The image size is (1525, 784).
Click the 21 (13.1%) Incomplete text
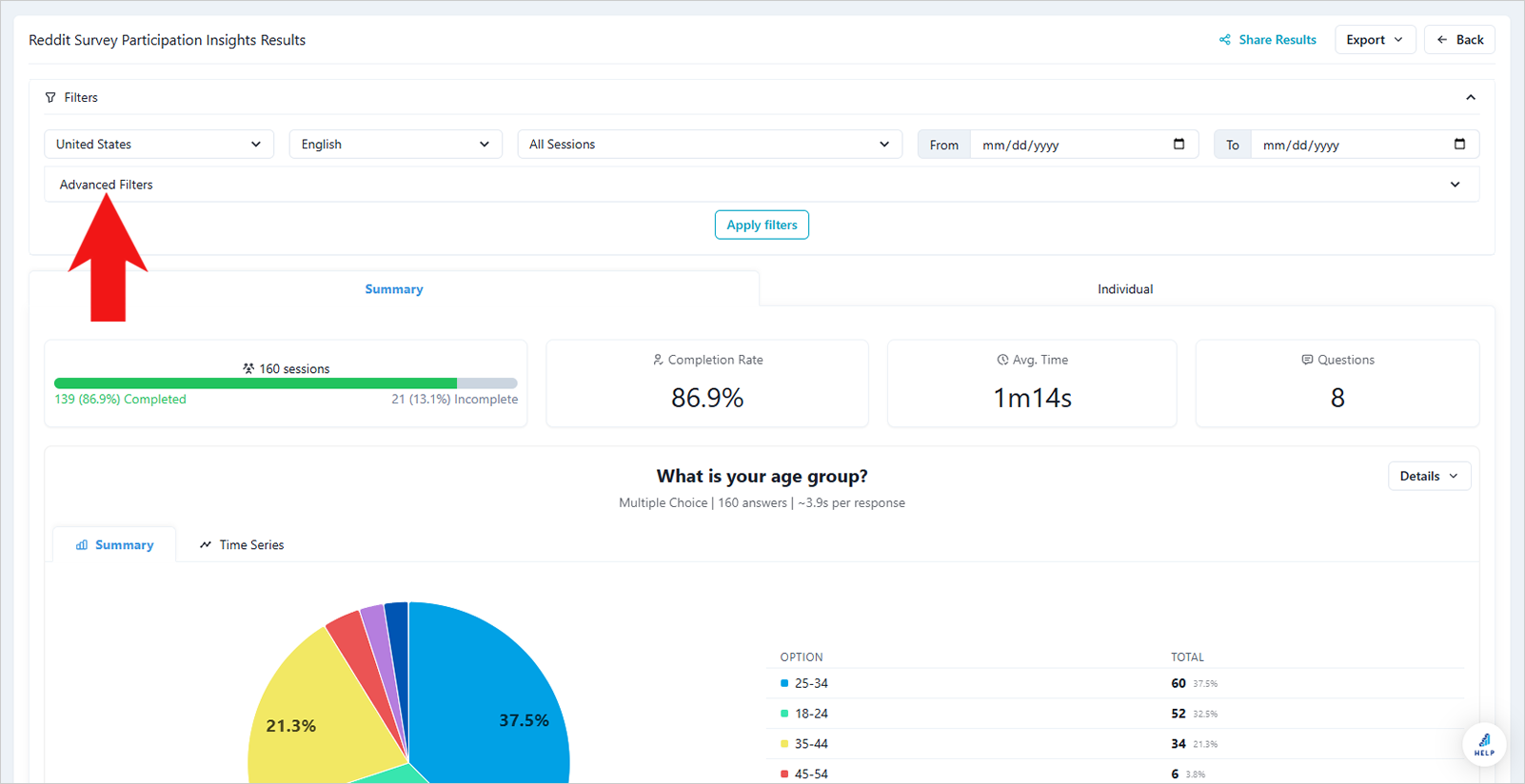tap(455, 400)
